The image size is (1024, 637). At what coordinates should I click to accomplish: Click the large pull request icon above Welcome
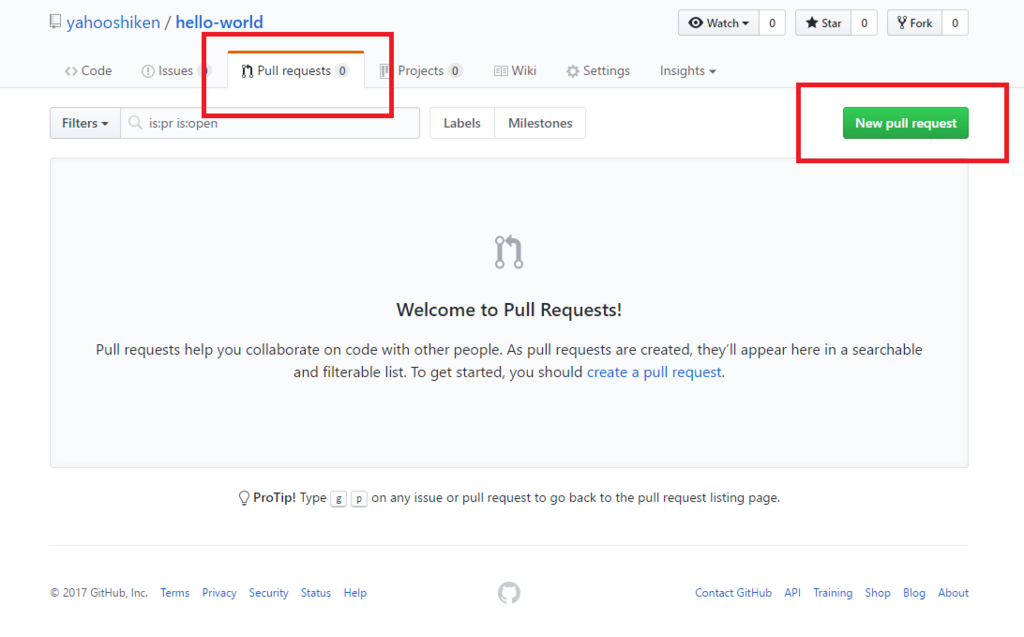(x=509, y=252)
